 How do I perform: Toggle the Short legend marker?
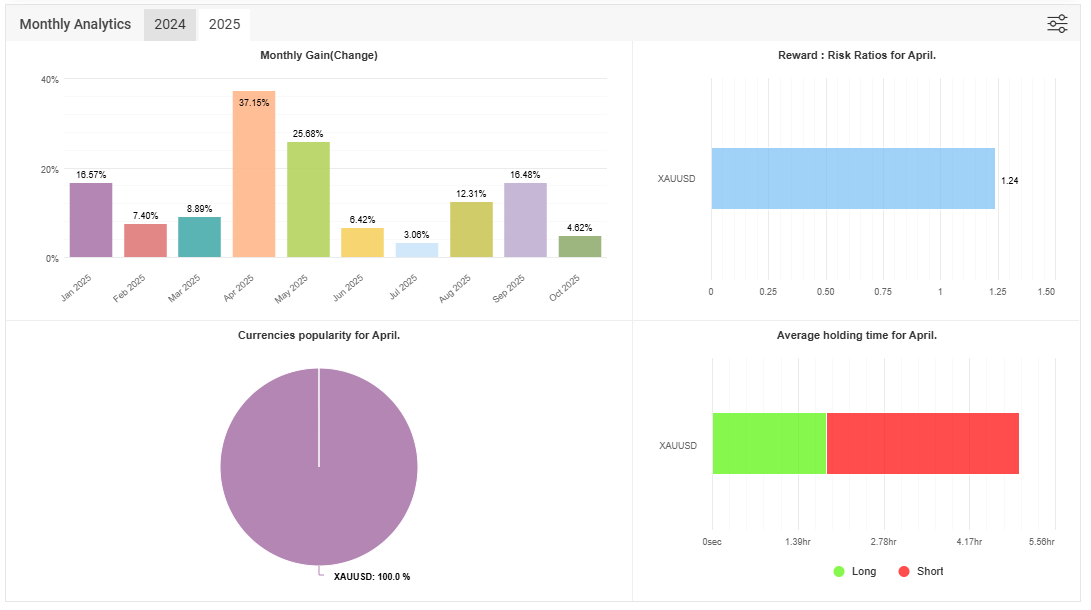pos(904,571)
